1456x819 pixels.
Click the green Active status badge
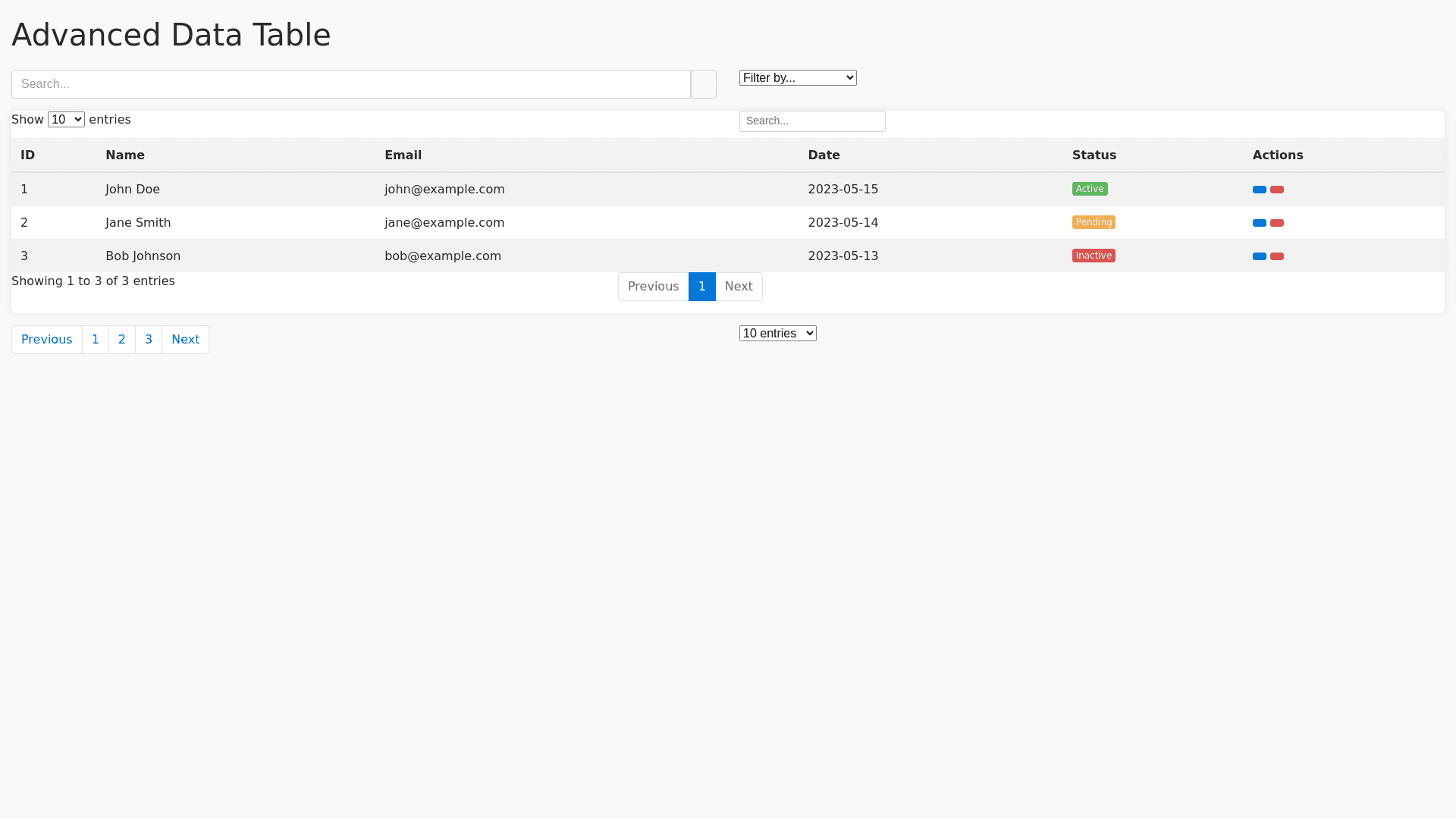tap(1089, 189)
